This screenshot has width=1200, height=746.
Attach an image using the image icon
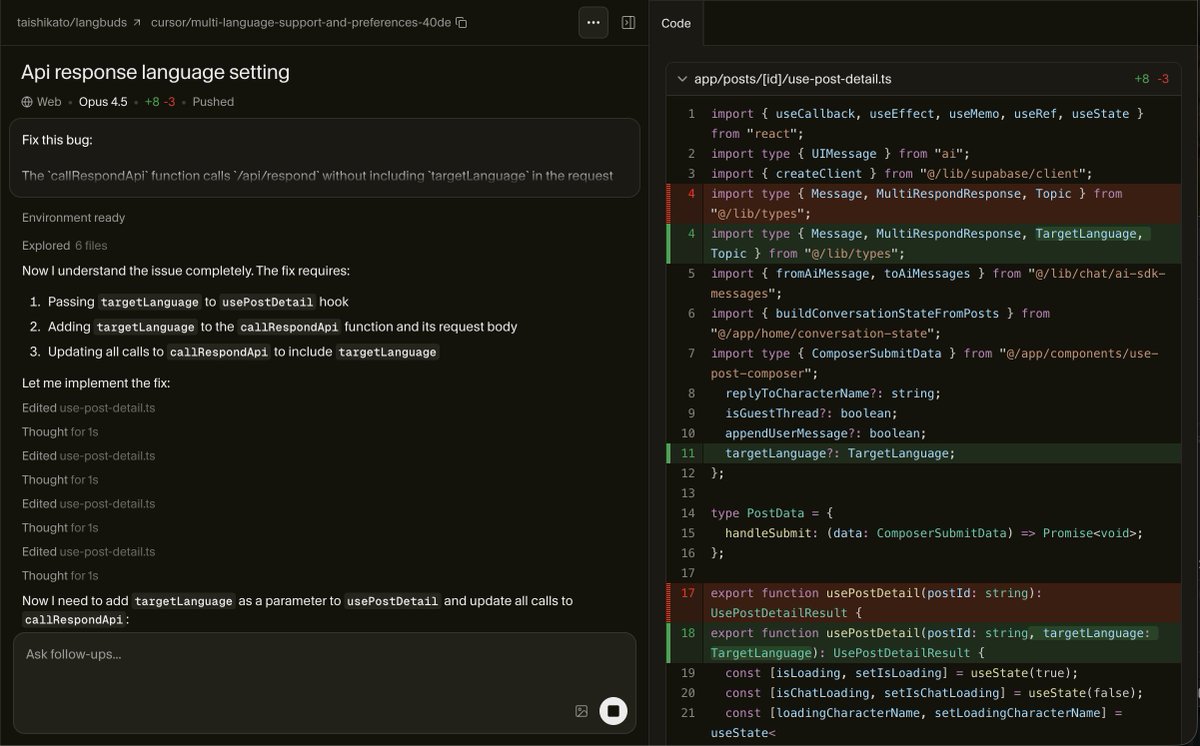[581, 711]
